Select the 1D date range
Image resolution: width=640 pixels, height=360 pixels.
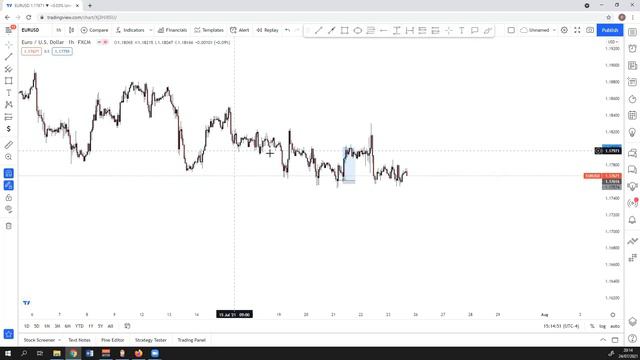[27, 326]
